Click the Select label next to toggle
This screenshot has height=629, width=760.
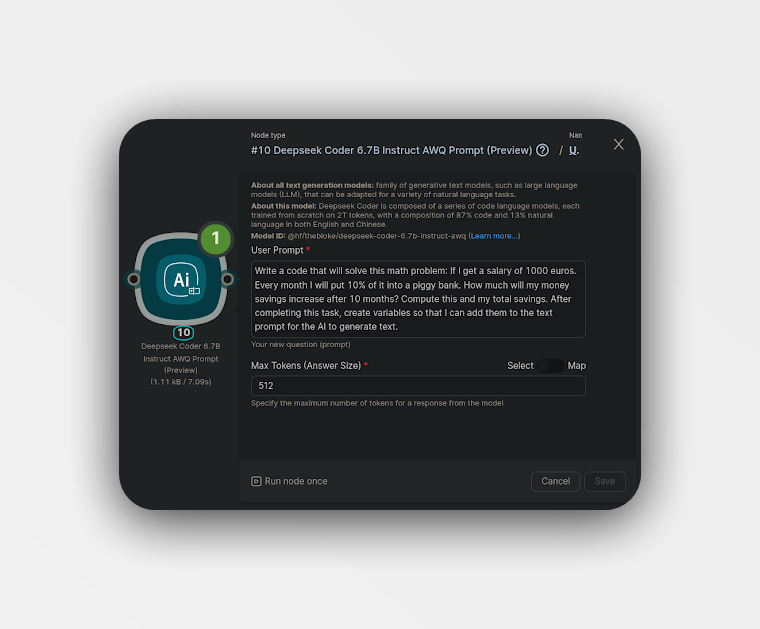520,366
